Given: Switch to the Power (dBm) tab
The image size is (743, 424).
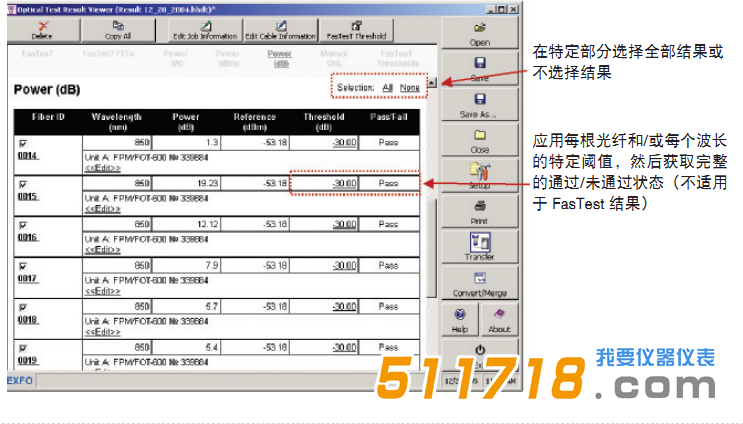Looking at the screenshot, I should pyautogui.click(x=227, y=58).
